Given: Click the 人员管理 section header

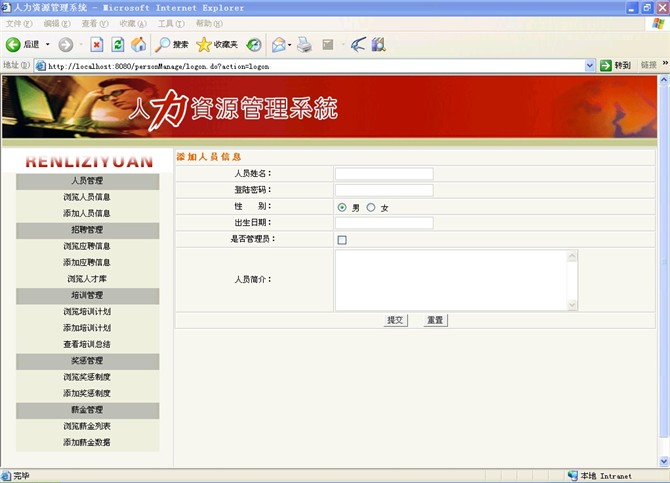Looking at the screenshot, I should coord(88,181).
